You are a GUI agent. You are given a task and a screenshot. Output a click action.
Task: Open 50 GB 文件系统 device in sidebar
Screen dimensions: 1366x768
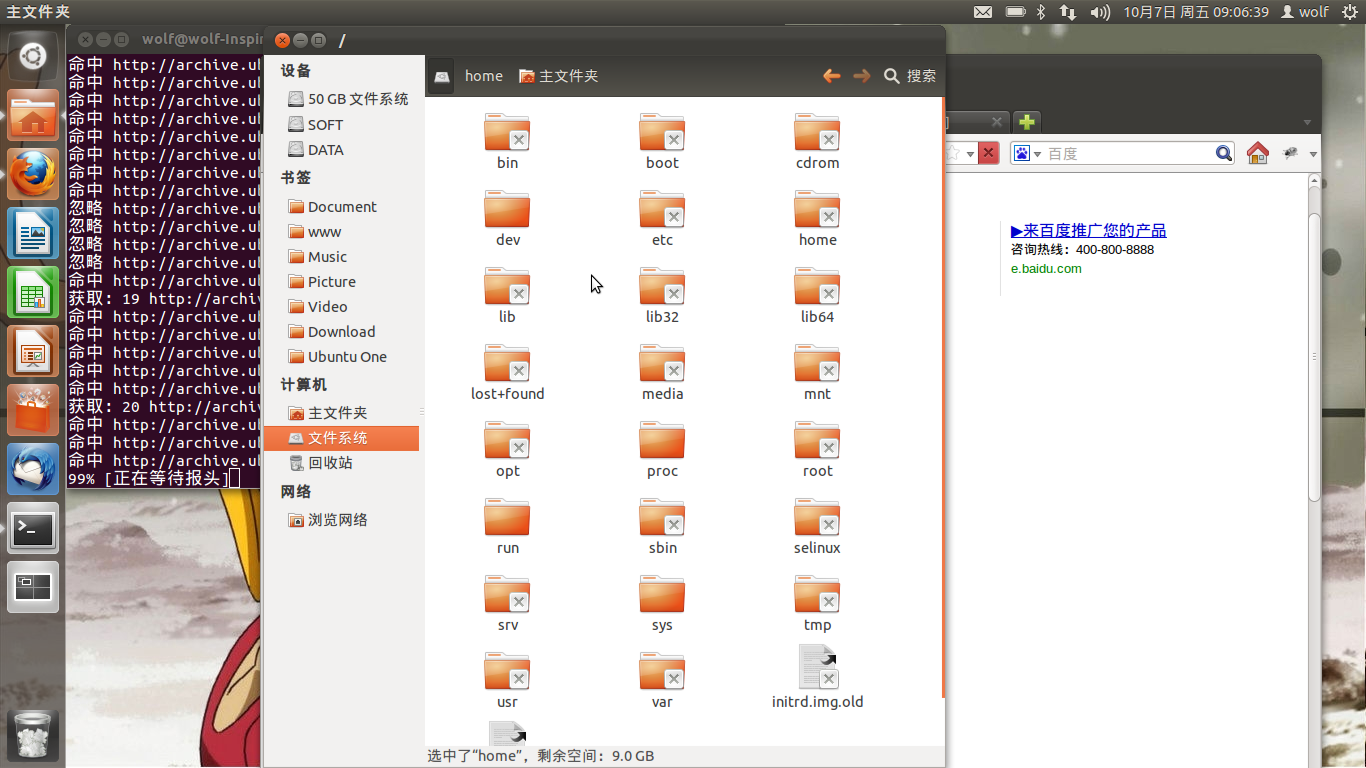click(348, 99)
